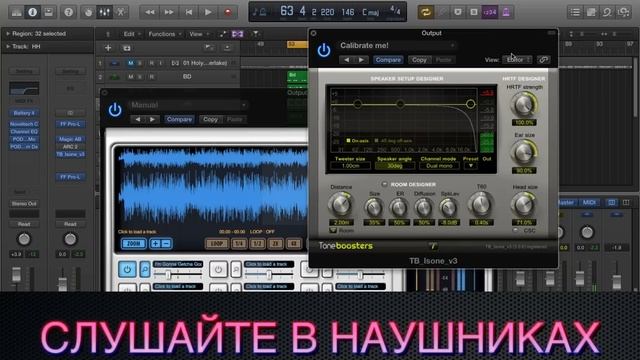Select next preset in TB_Isone window
This screenshot has height=360, width=640.
pos(361,60)
